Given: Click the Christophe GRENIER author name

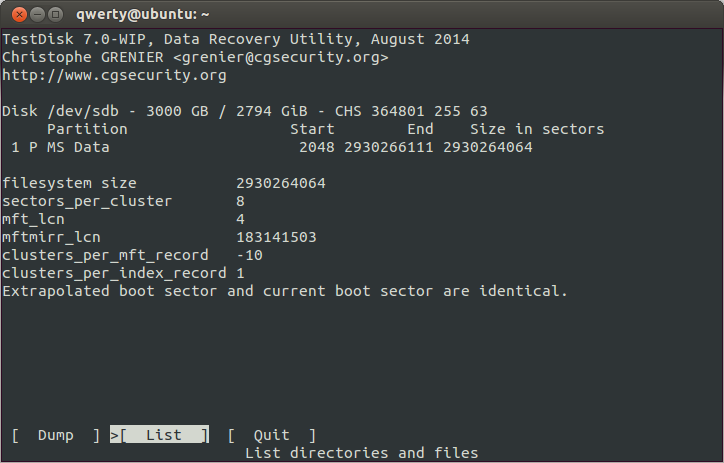Looking at the screenshot, I should tap(83, 57).
